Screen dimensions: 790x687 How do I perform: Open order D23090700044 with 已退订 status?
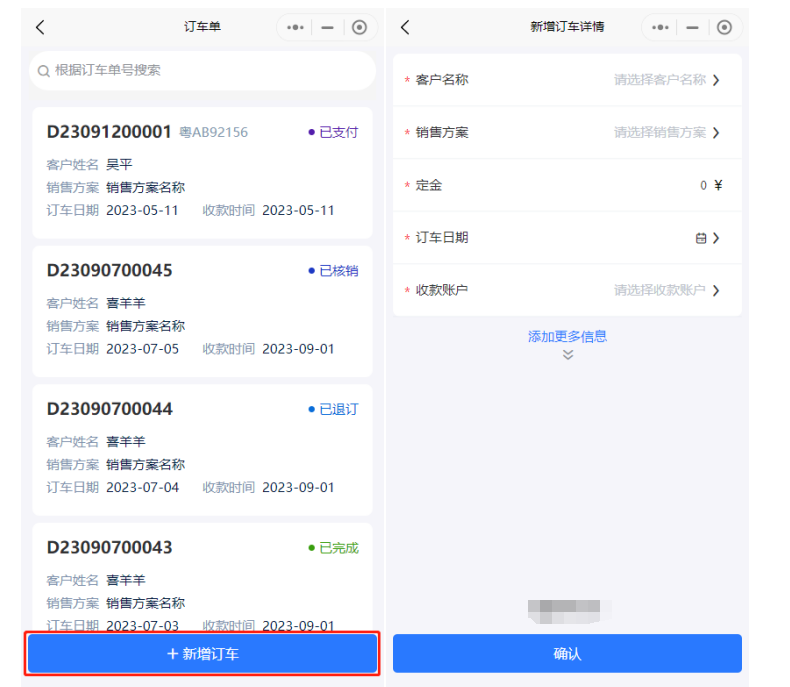coord(202,449)
